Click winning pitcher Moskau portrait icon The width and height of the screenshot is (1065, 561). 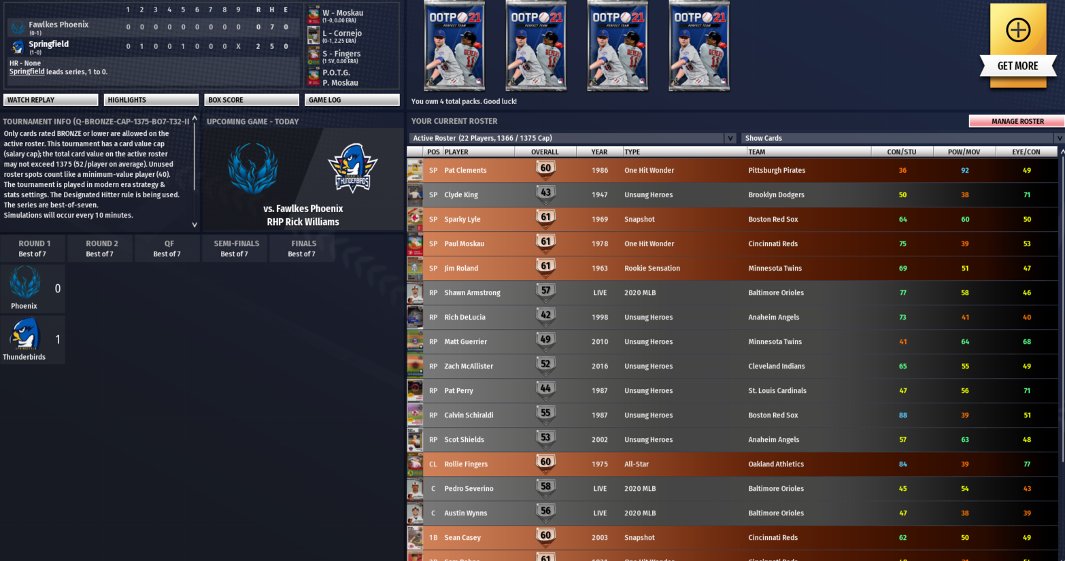coord(313,15)
